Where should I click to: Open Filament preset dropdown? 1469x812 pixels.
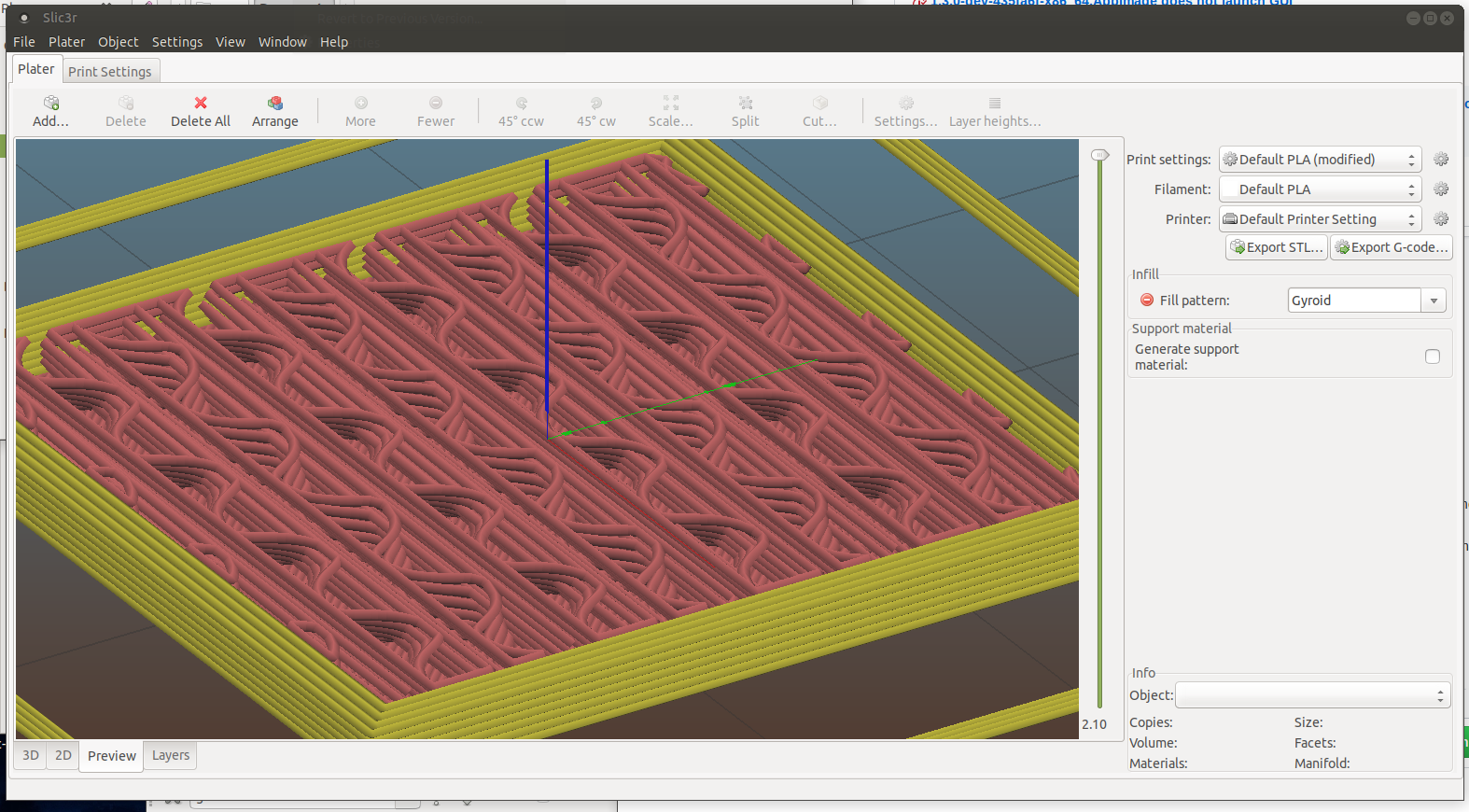click(x=1320, y=189)
